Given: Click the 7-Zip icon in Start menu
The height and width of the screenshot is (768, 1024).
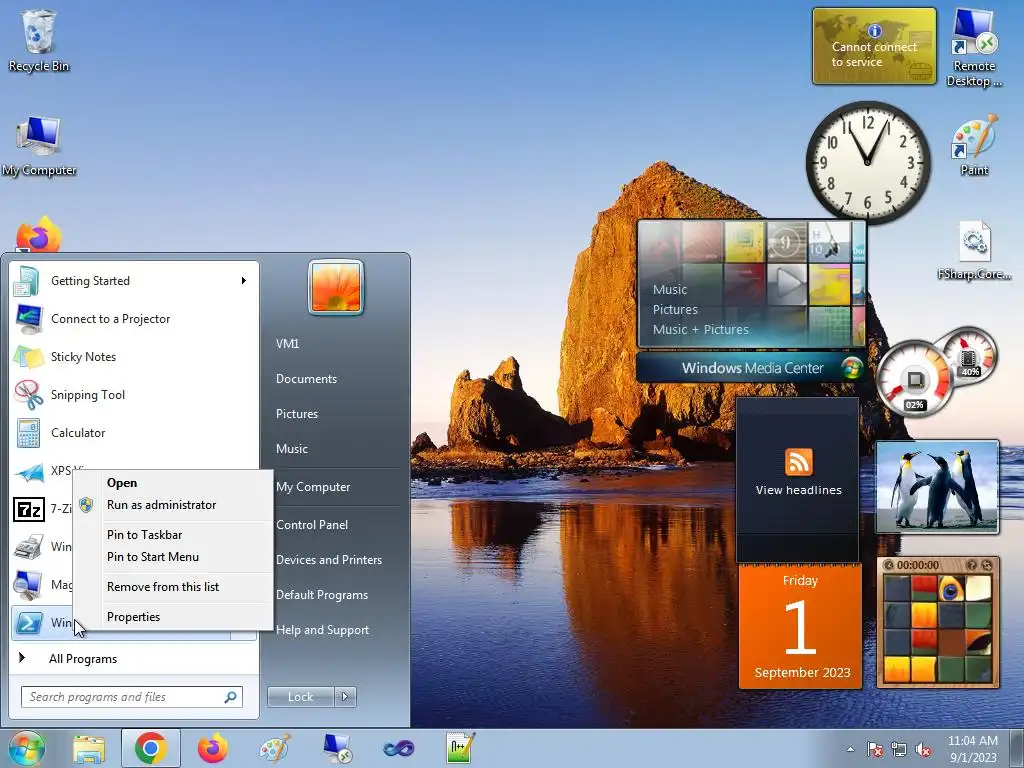Looking at the screenshot, I should pos(29,509).
